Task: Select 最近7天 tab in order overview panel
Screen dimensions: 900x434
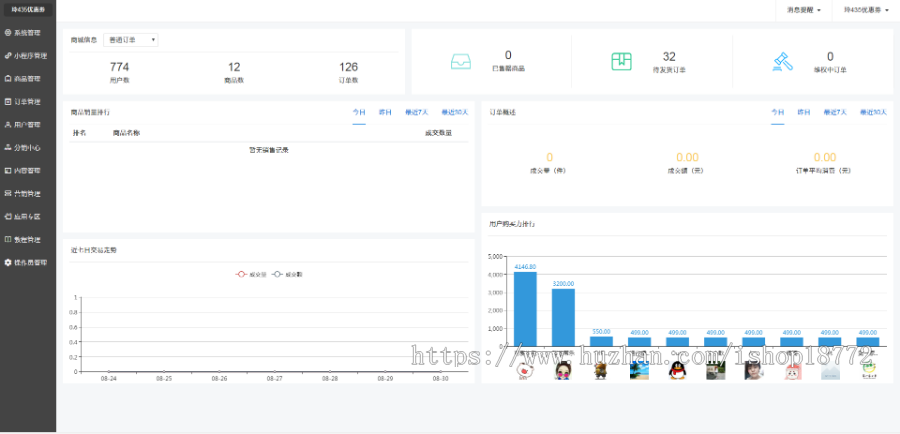Action: click(x=835, y=112)
